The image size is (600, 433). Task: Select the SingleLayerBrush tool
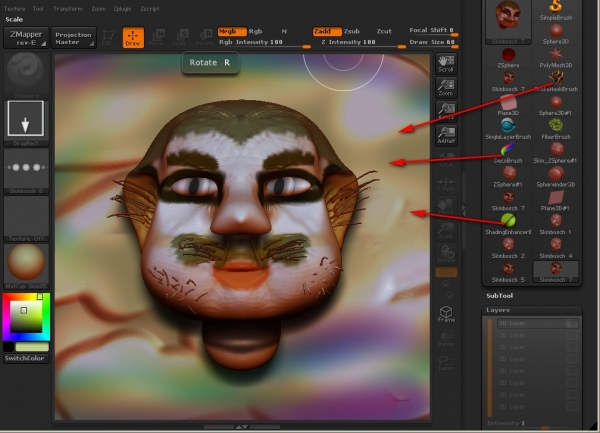coord(508,130)
